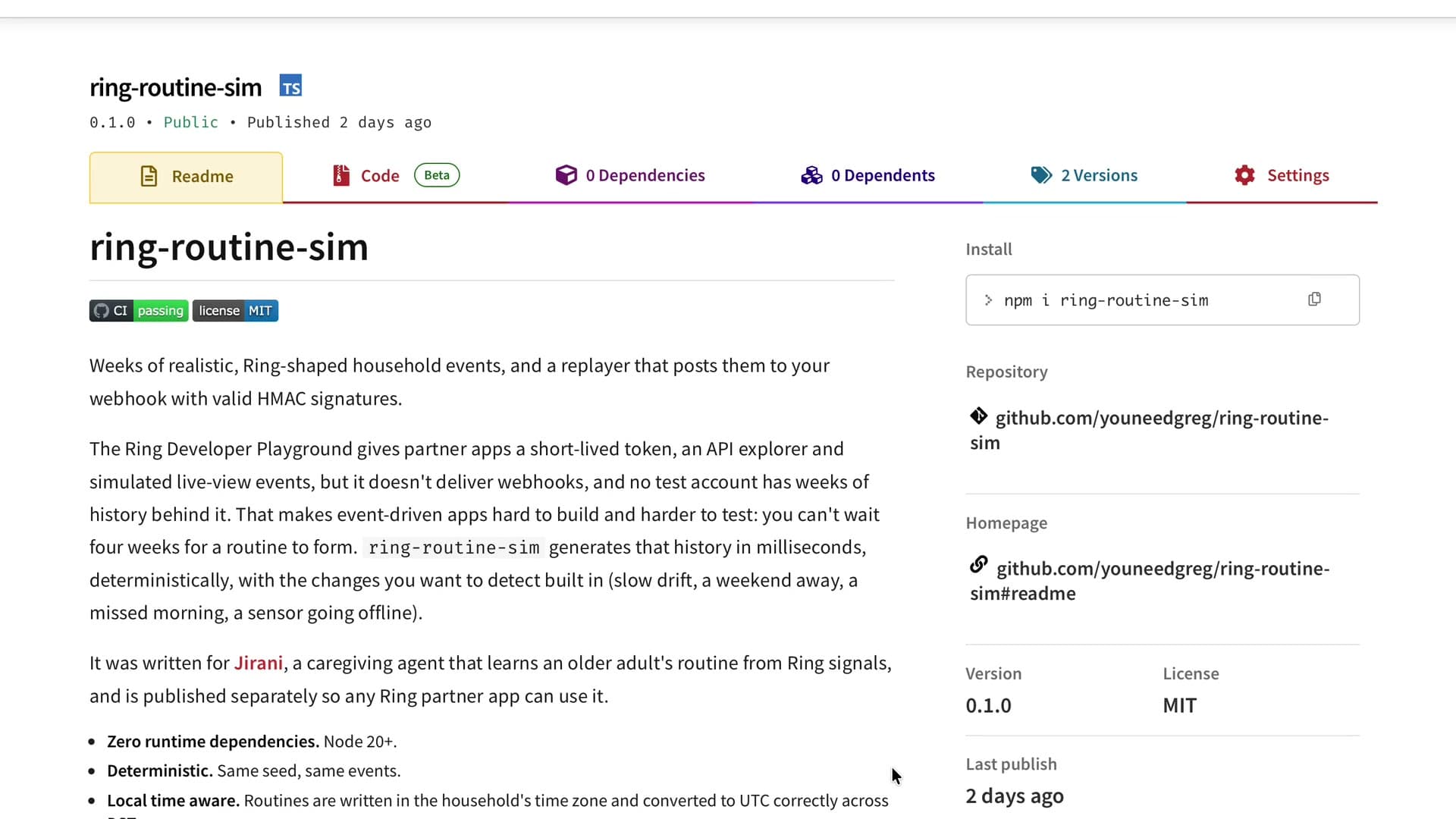The image size is (1456, 819).
Task: Click the git repository diamond icon
Action: coord(978,416)
